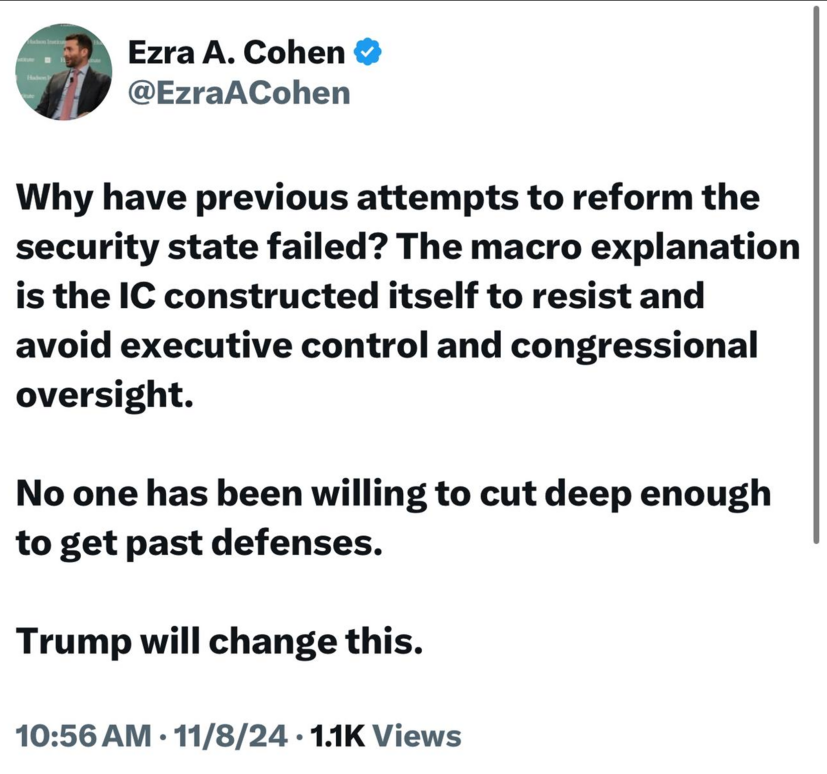
Task: Open the Ezra A. Cohen display name
Action: tap(237, 50)
